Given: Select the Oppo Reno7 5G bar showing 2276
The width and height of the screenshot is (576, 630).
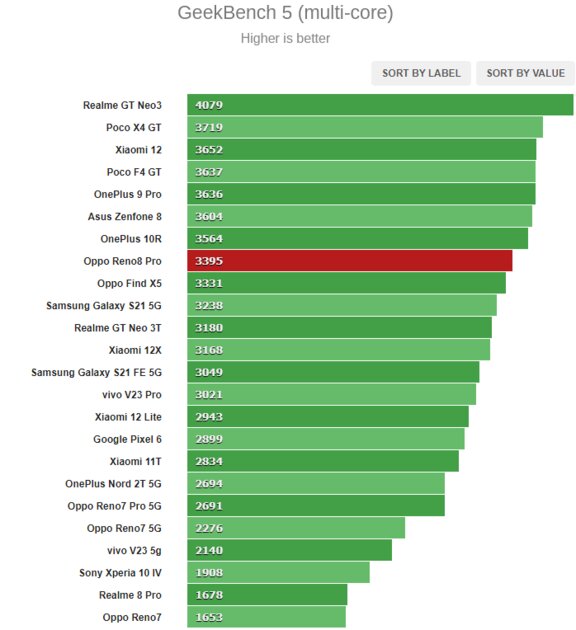Looking at the screenshot, I should [x=296, y=528].
